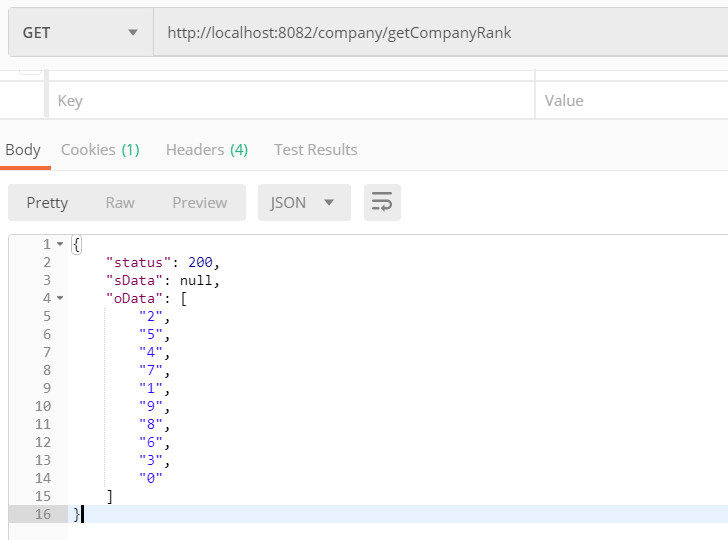Click the Key parameter input field
This screenshot has width=728, height=540.
click(x=292, y=101)
